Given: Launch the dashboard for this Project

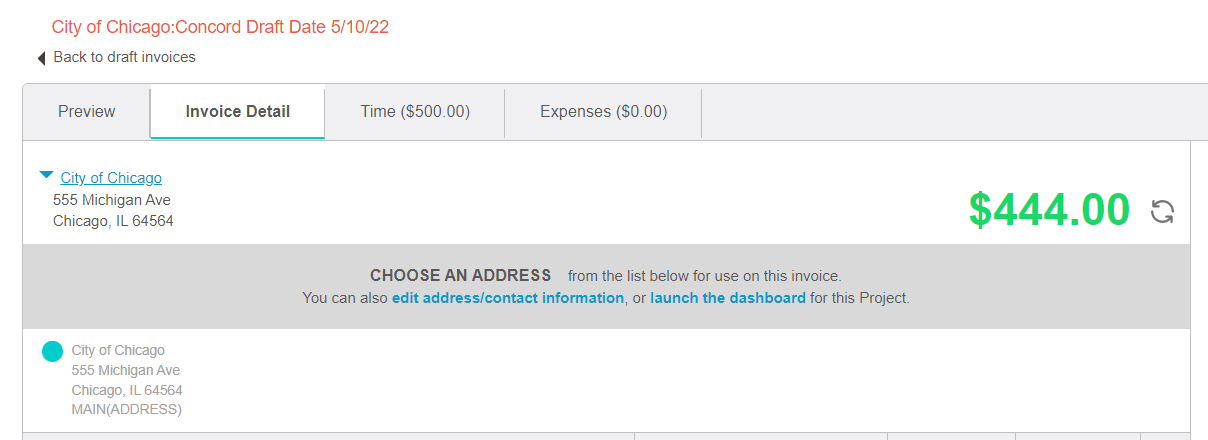Looking at the screenshot, I should (x=728, y=298).
